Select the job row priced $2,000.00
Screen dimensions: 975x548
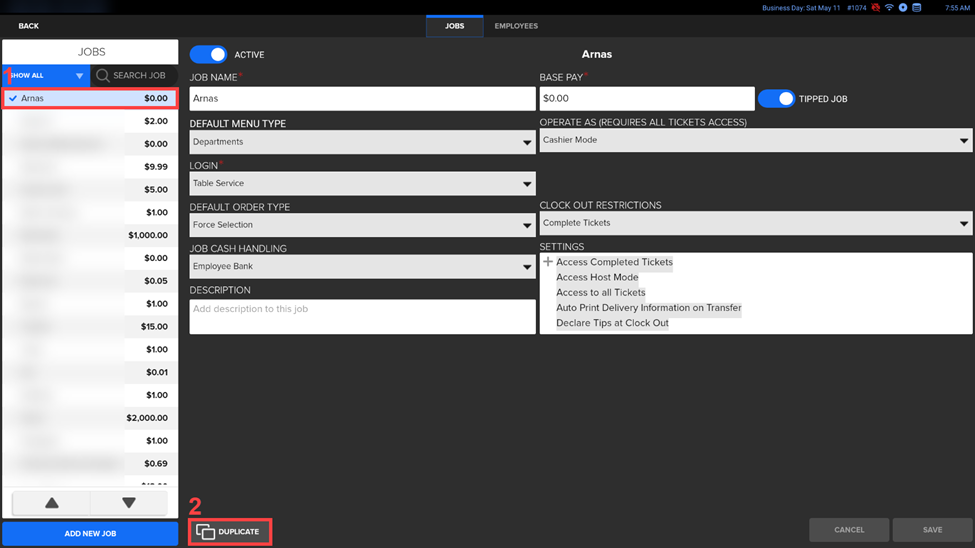pos(90,418)
